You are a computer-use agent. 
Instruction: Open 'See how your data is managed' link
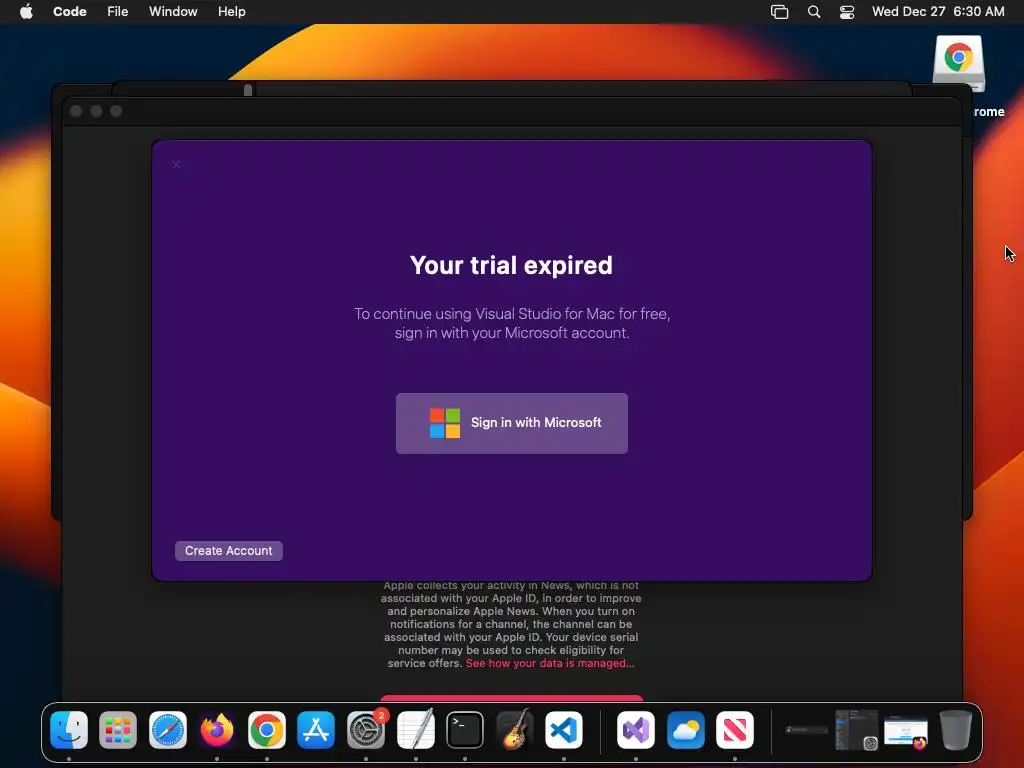(549, 664)
